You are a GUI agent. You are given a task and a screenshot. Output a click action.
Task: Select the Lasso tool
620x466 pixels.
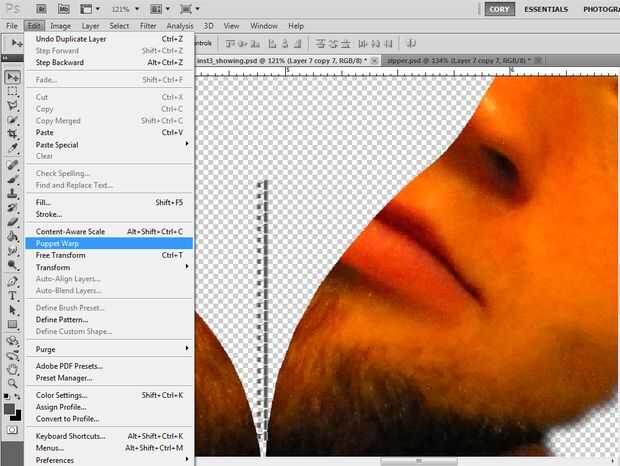pos(12,106)
